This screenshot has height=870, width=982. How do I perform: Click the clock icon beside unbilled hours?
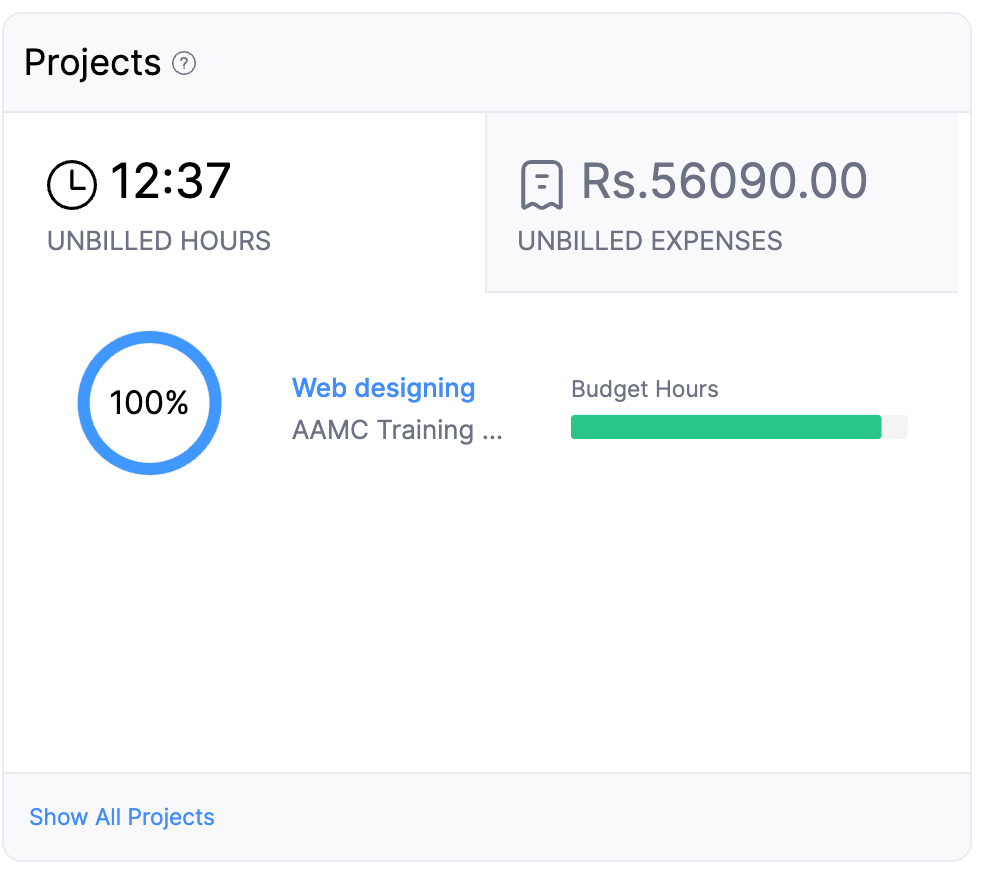tap(71, 184)
